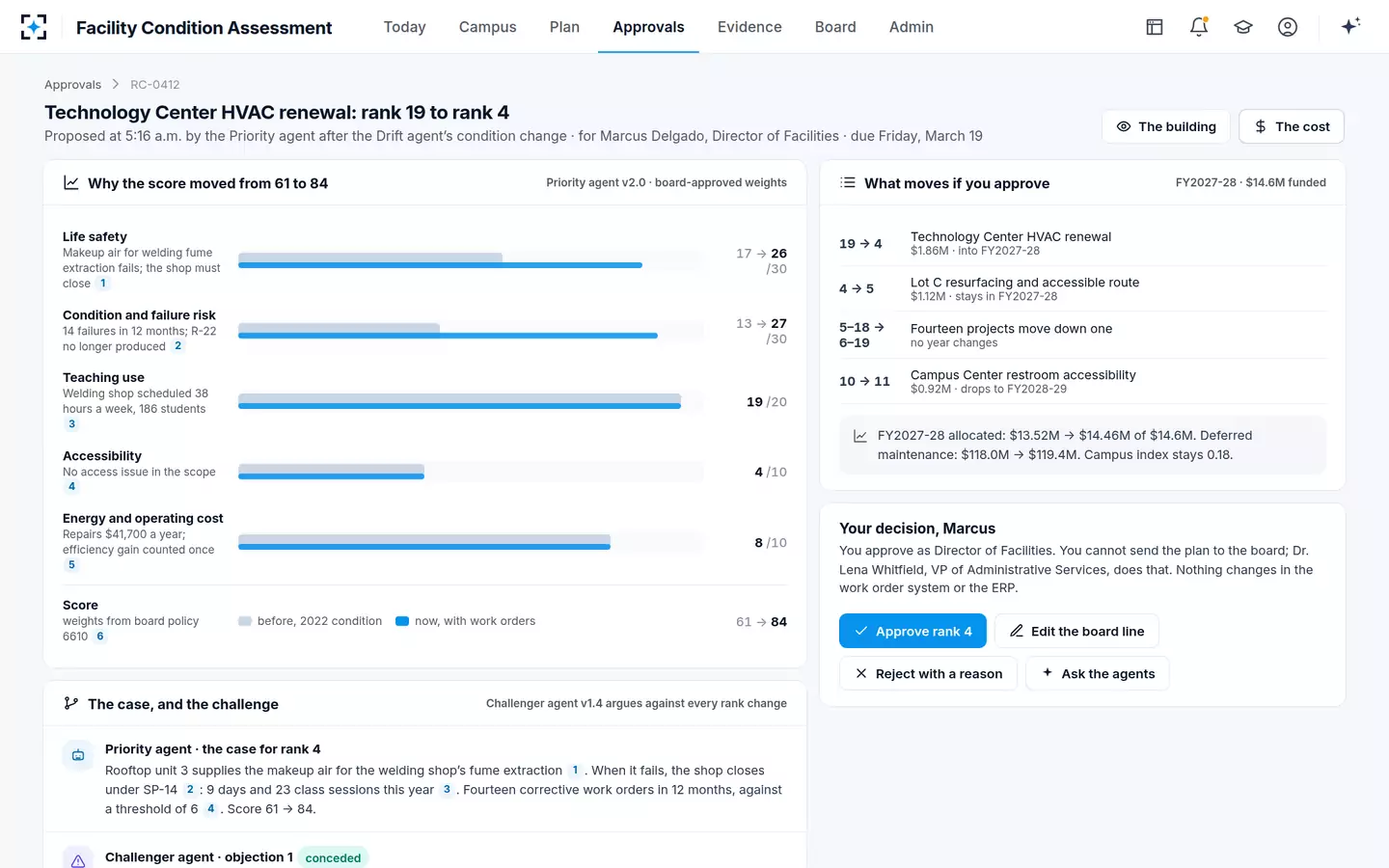
Task: Click the Challenger agent warning avatar icon
Action: click(78, 858)
